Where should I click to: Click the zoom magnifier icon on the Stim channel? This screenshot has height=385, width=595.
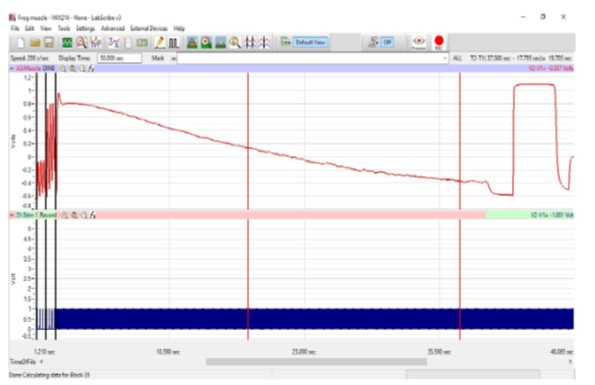point(65,215)
